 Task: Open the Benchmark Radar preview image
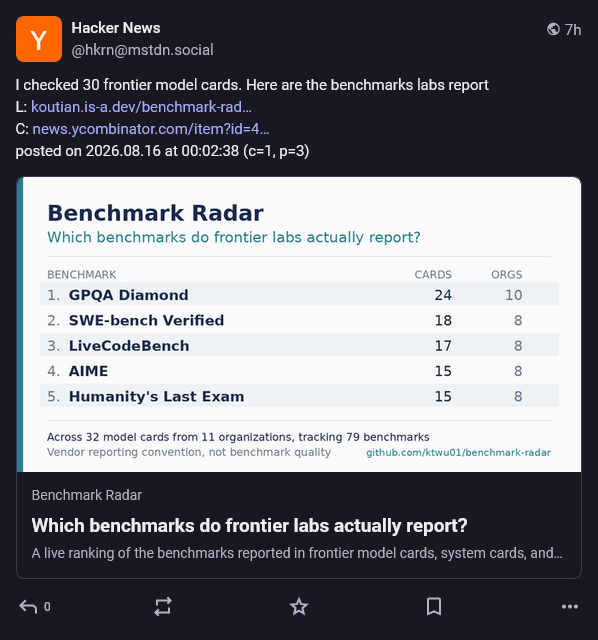299,324
